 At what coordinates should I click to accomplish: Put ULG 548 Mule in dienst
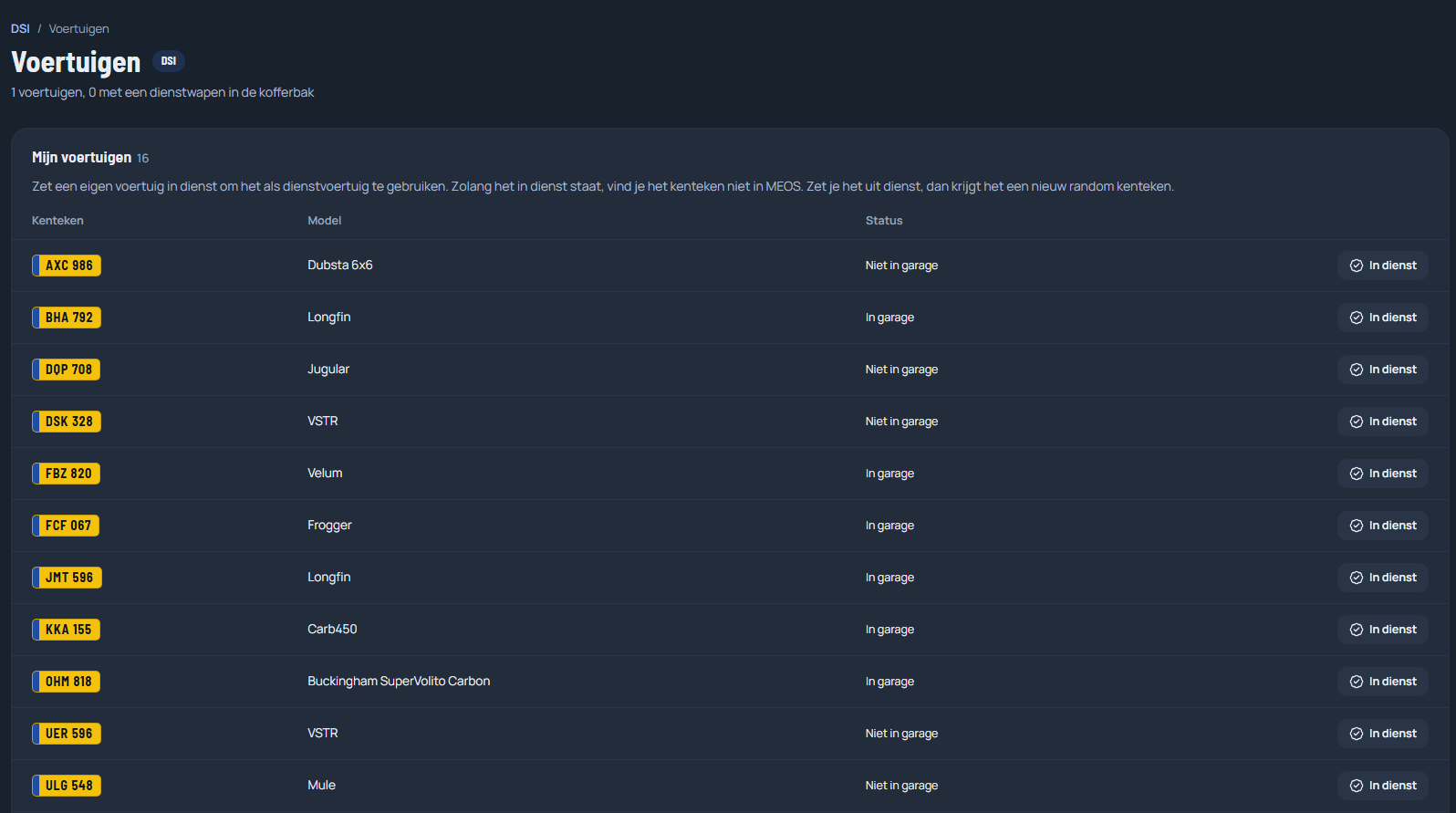click(x=1383, y=786)
